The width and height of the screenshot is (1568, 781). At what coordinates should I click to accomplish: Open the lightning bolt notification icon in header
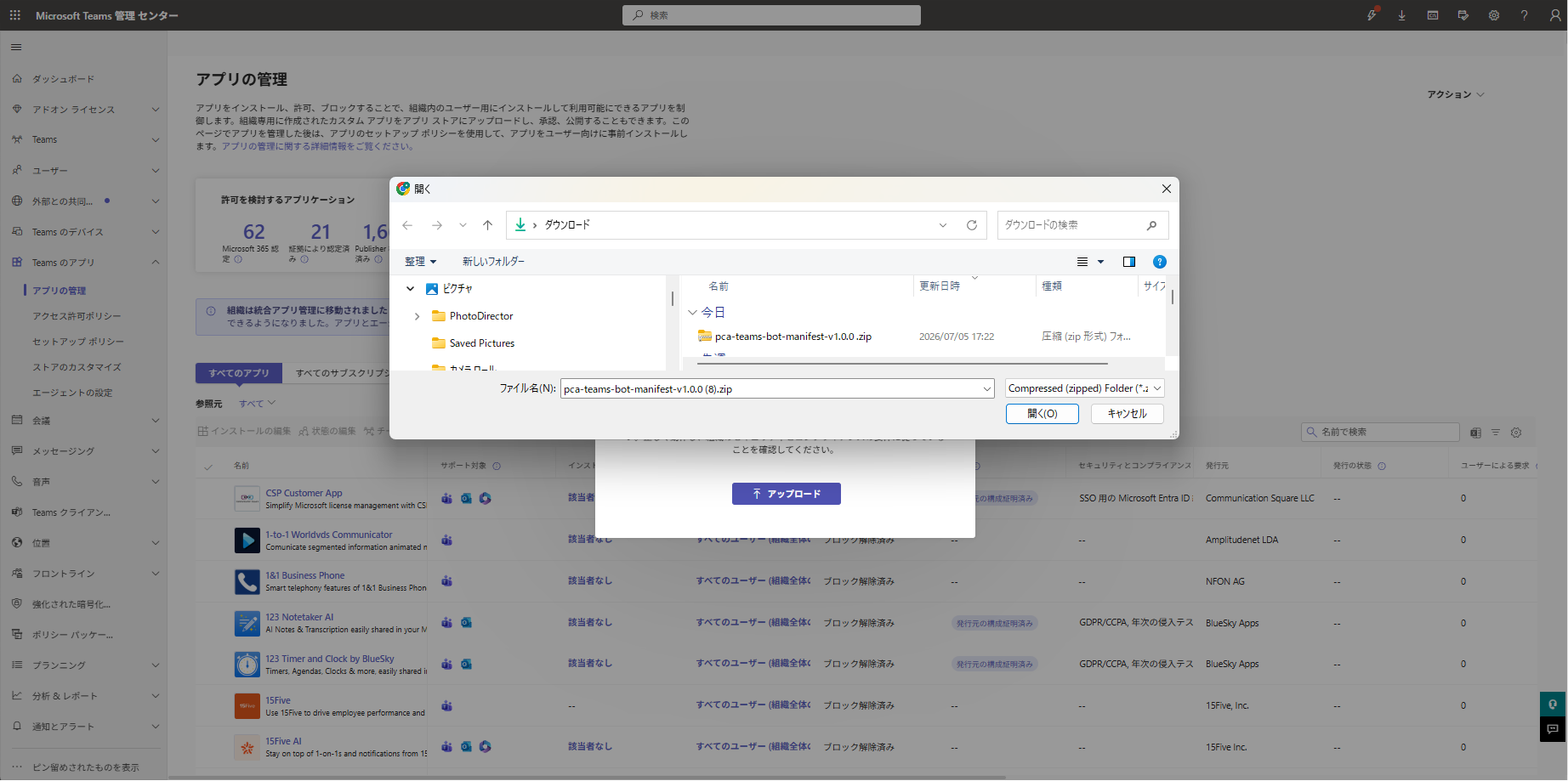1372,15
